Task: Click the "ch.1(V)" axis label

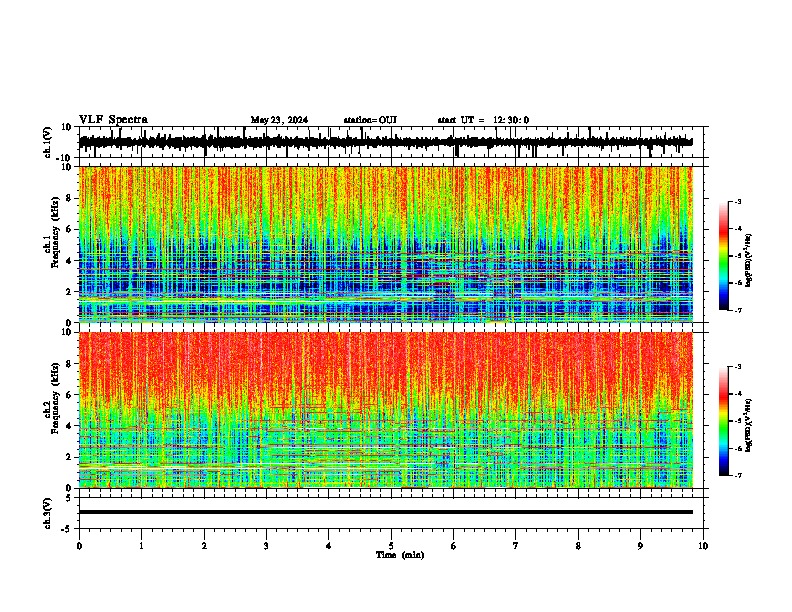Action: pos(48,142)
